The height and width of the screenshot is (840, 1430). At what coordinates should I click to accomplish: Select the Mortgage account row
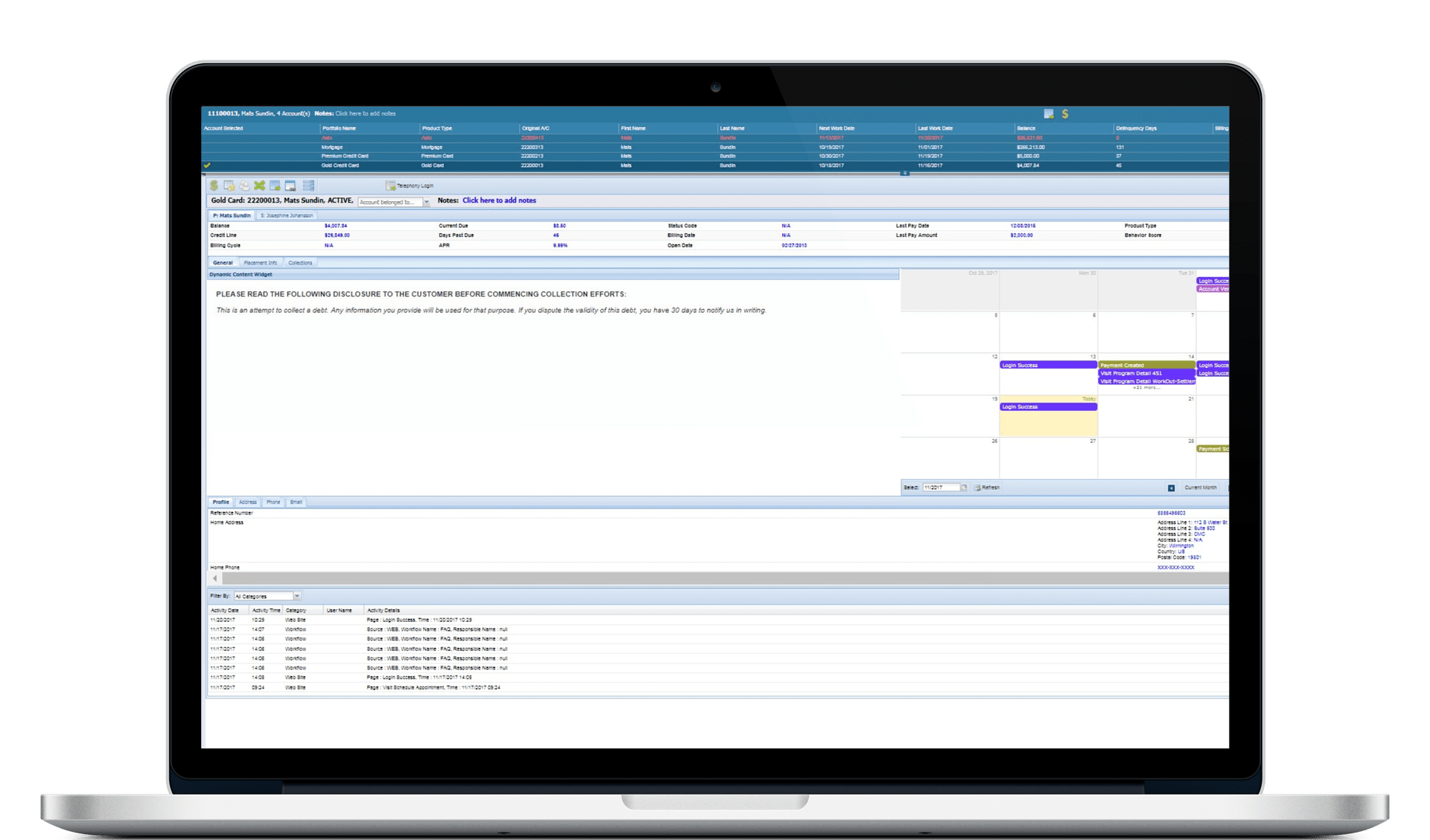coord(332,147)
